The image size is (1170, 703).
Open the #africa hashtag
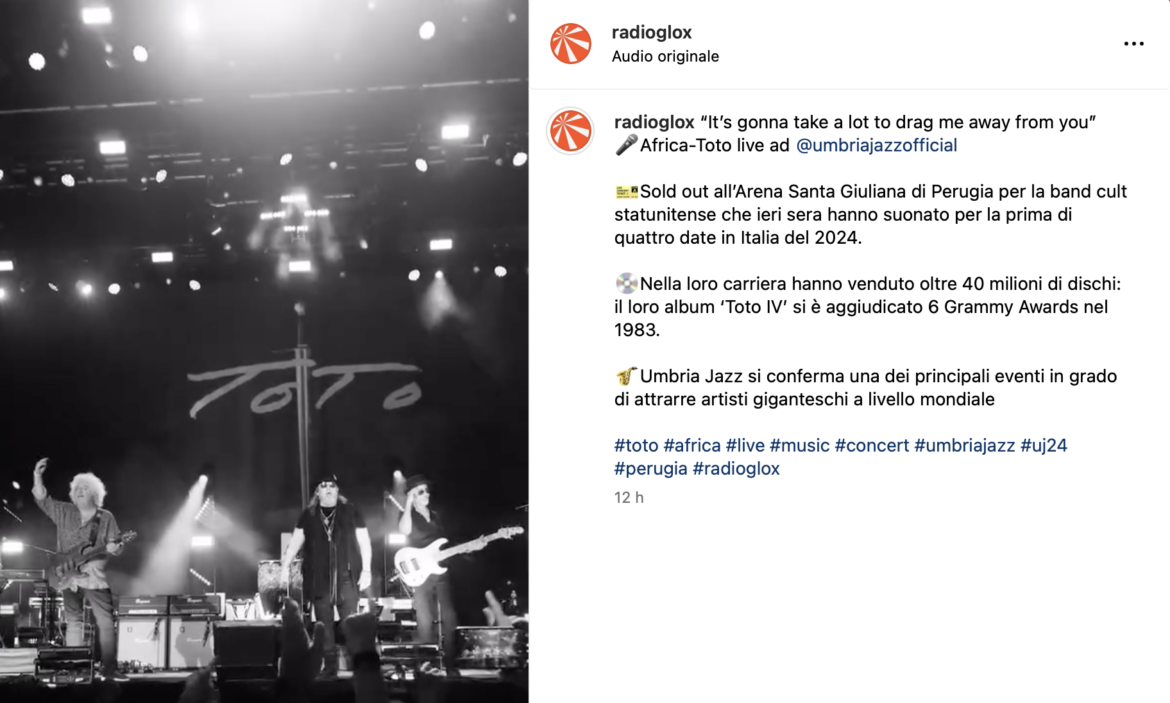(x=692, y=446)
